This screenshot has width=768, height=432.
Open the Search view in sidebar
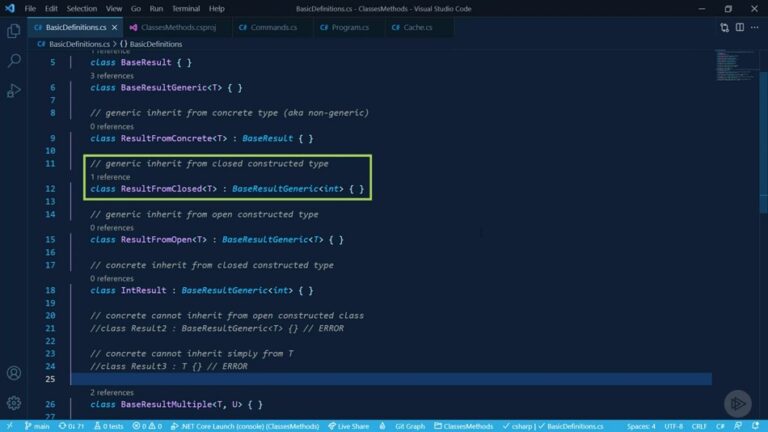point(14,61)
